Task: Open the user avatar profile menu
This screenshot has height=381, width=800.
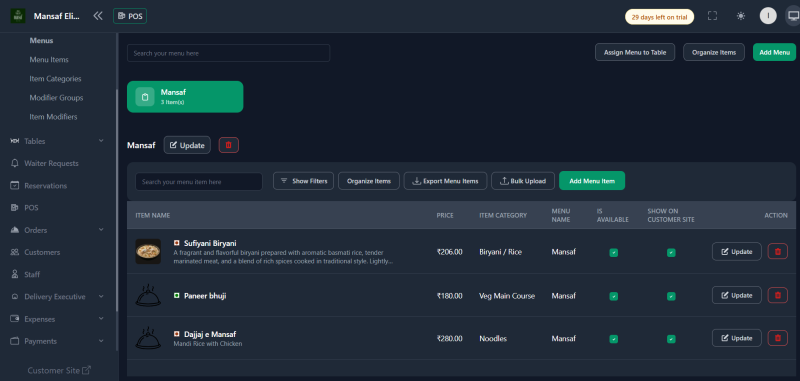Action: [768, 16]
